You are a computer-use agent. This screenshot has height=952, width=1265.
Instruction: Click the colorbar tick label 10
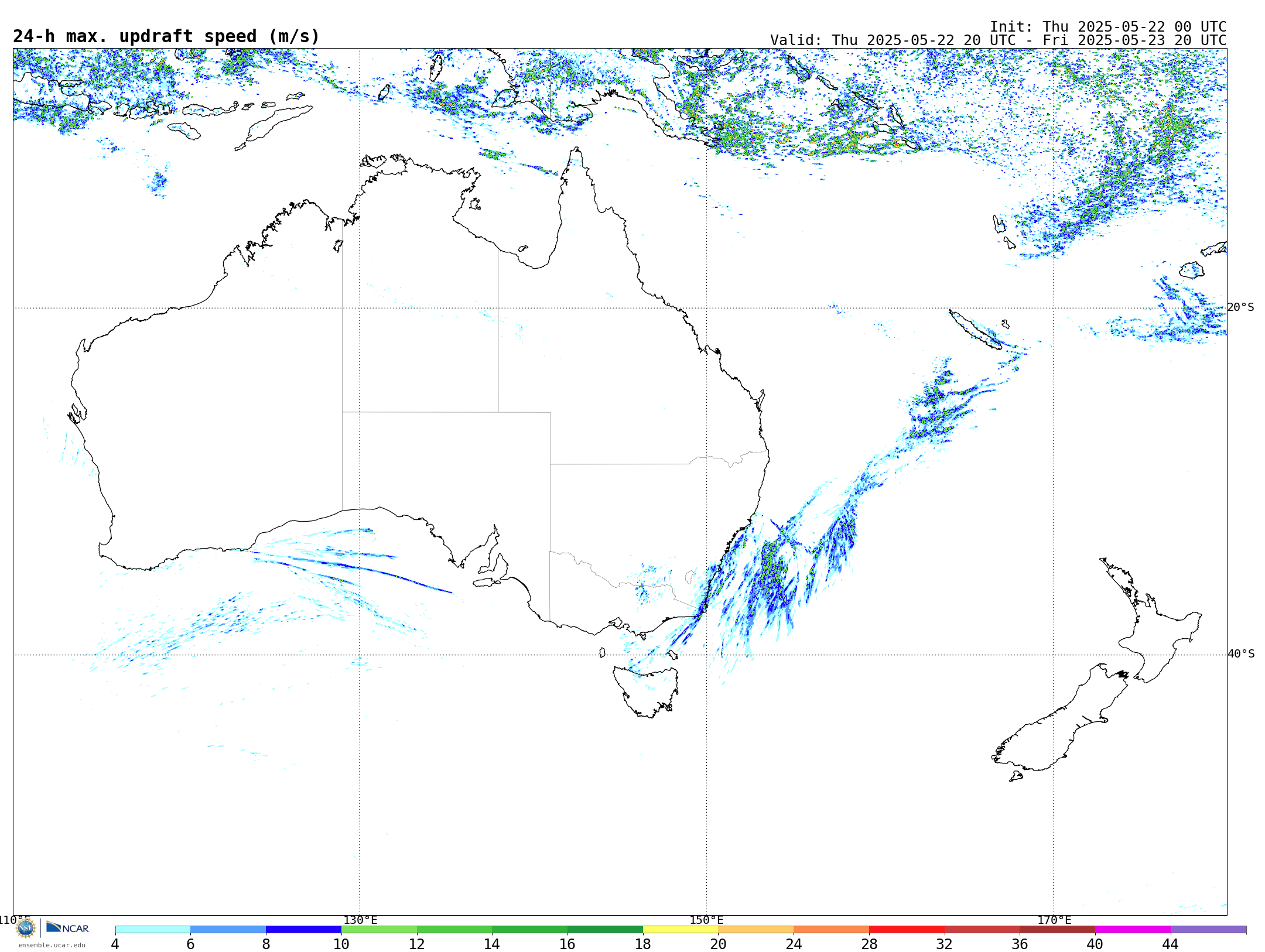pyautogui.click(x=341, y=944)
